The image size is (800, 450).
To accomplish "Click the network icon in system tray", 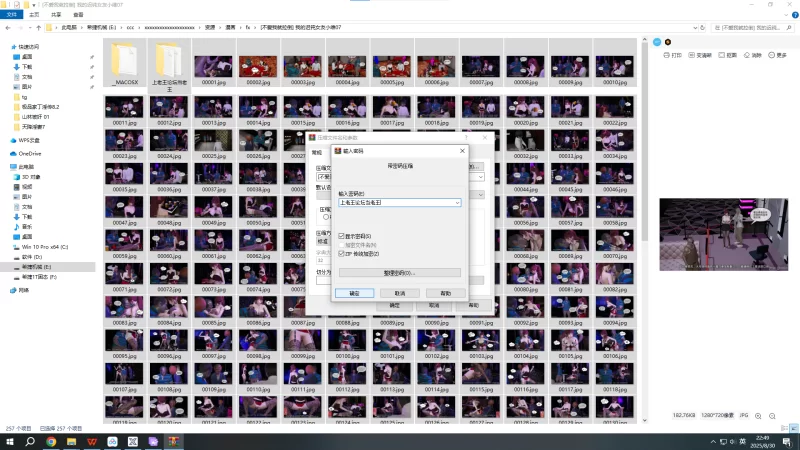I will [723, 442].
